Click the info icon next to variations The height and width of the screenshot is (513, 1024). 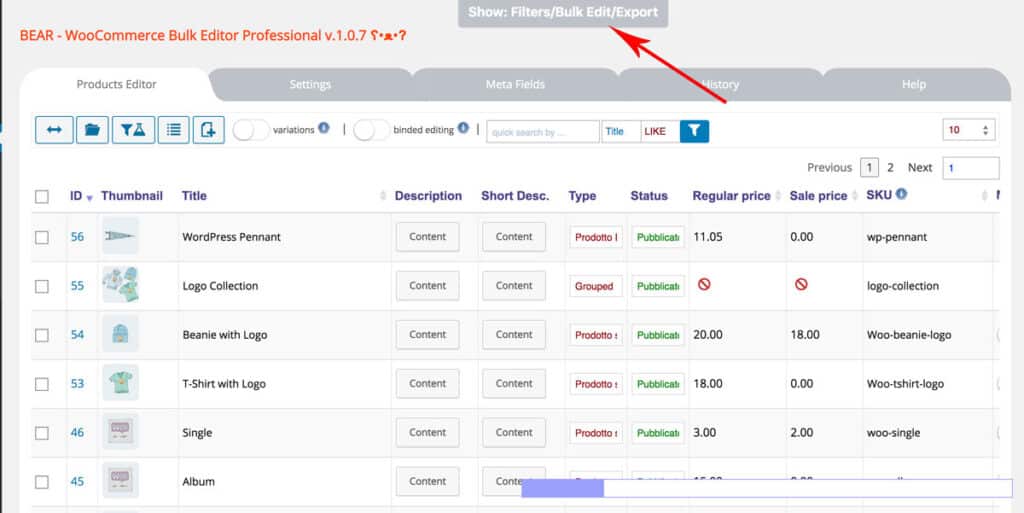click(x=324, y=128)
